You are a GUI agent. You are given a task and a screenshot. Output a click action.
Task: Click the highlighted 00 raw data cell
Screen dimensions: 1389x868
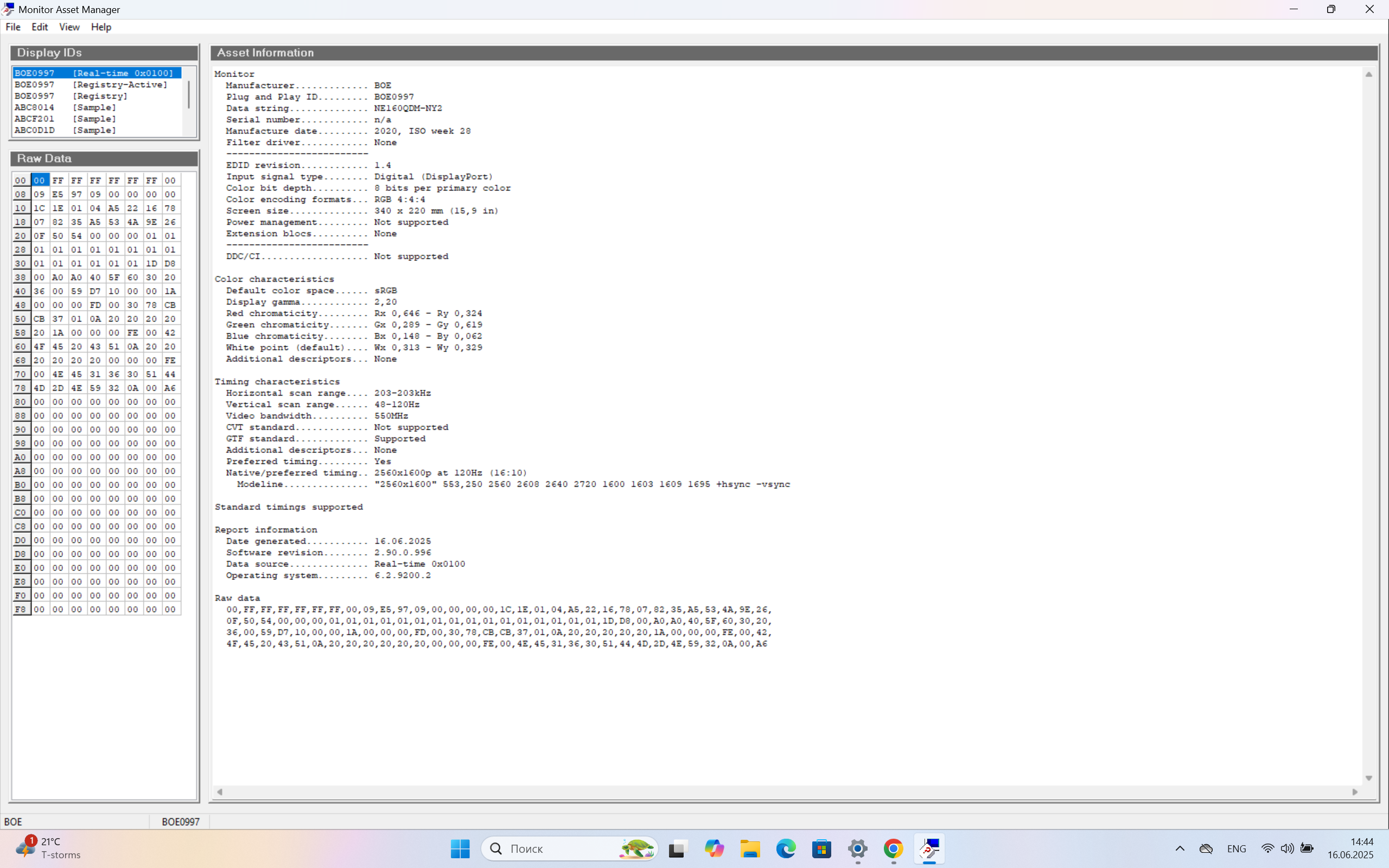39,180
